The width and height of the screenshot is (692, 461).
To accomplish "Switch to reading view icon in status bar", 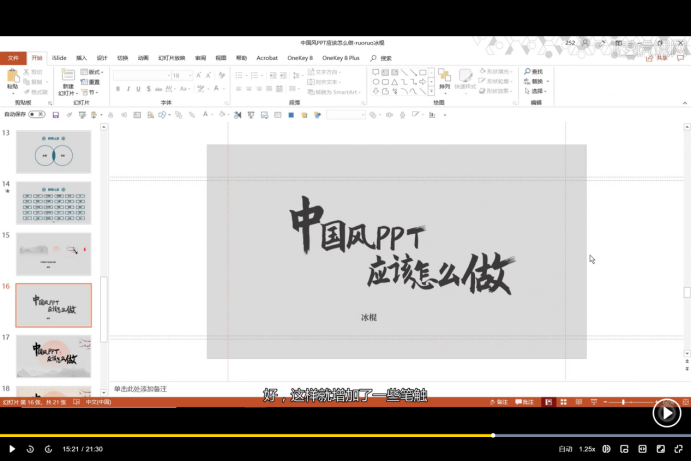I will tap(579, 402).
